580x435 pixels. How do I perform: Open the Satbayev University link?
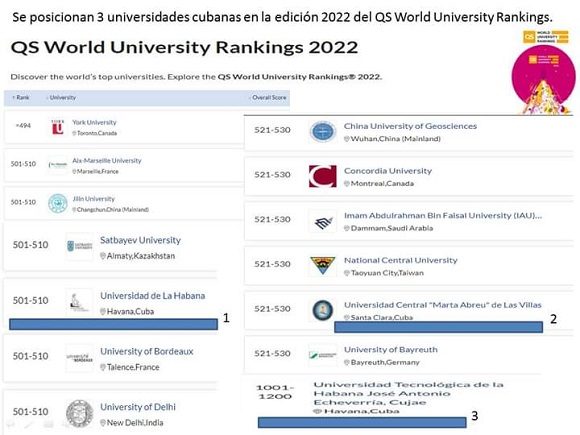tap(141, 240)
